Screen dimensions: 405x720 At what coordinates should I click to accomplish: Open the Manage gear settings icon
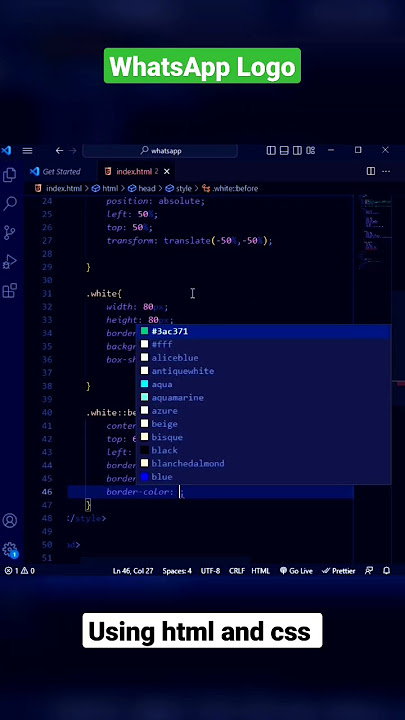click(10, 550)
